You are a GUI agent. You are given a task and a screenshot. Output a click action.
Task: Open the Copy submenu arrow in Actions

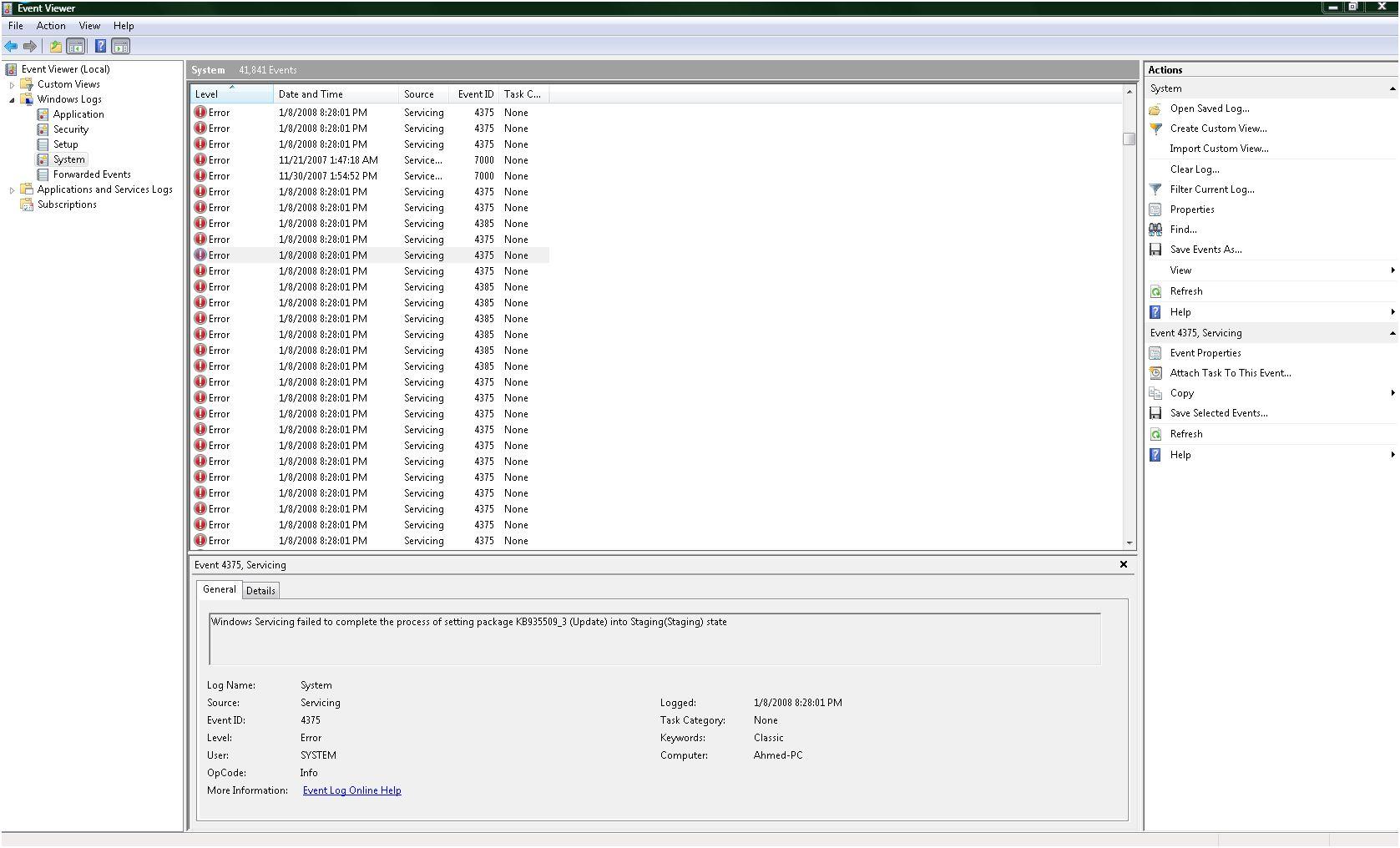(x=1392, y=393)
